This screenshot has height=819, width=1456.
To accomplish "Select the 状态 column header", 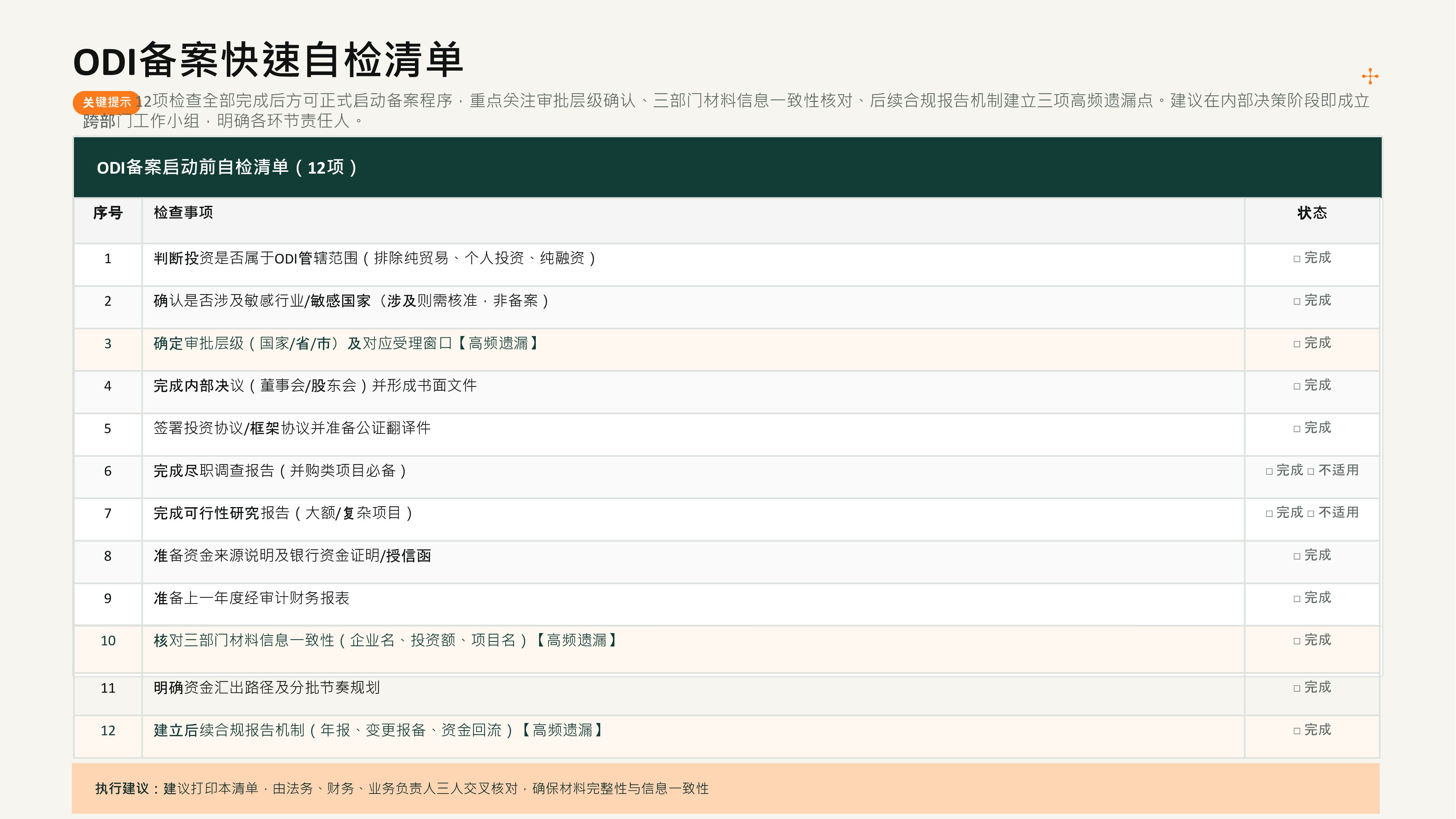I will click(x=1312, y=213).
